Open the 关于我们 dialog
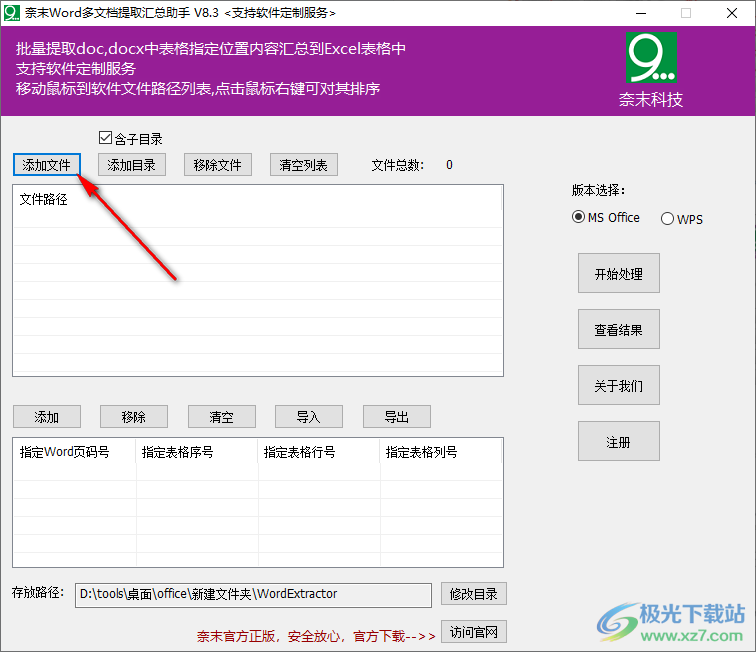Image resolution: width=756 pixels, height=652 pixels. pos(619,385)
